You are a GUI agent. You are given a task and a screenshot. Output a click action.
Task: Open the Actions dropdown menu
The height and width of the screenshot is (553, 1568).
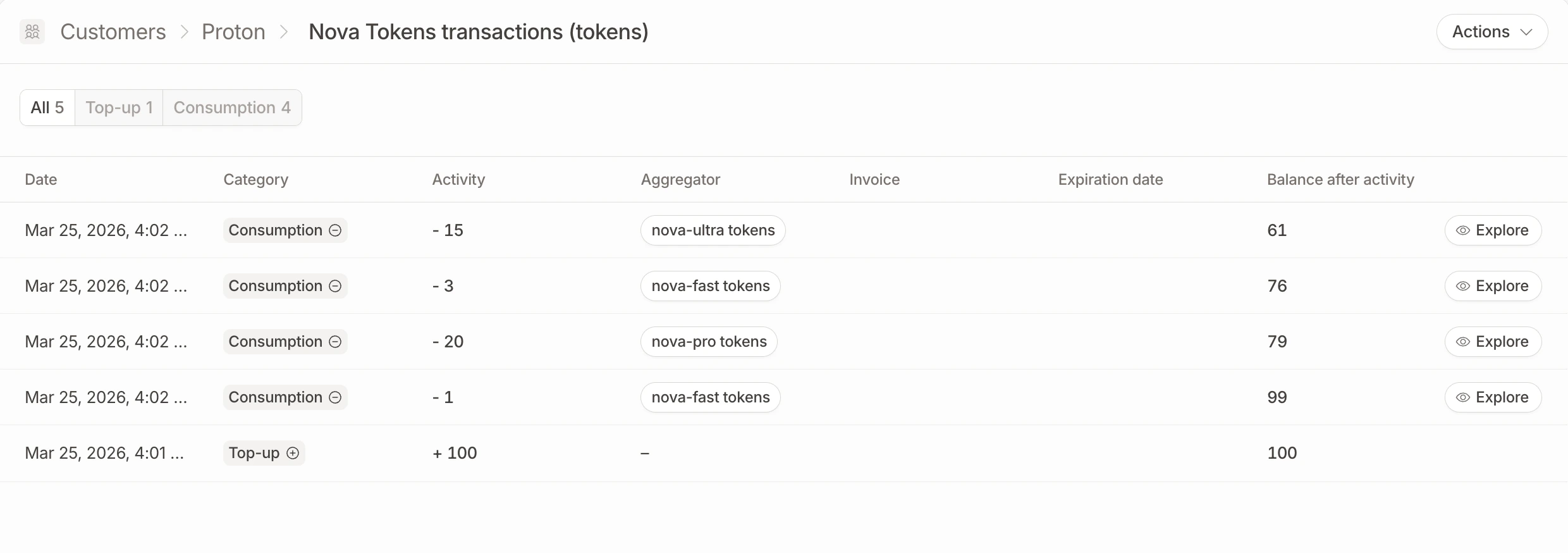(x=1491, y=32)
